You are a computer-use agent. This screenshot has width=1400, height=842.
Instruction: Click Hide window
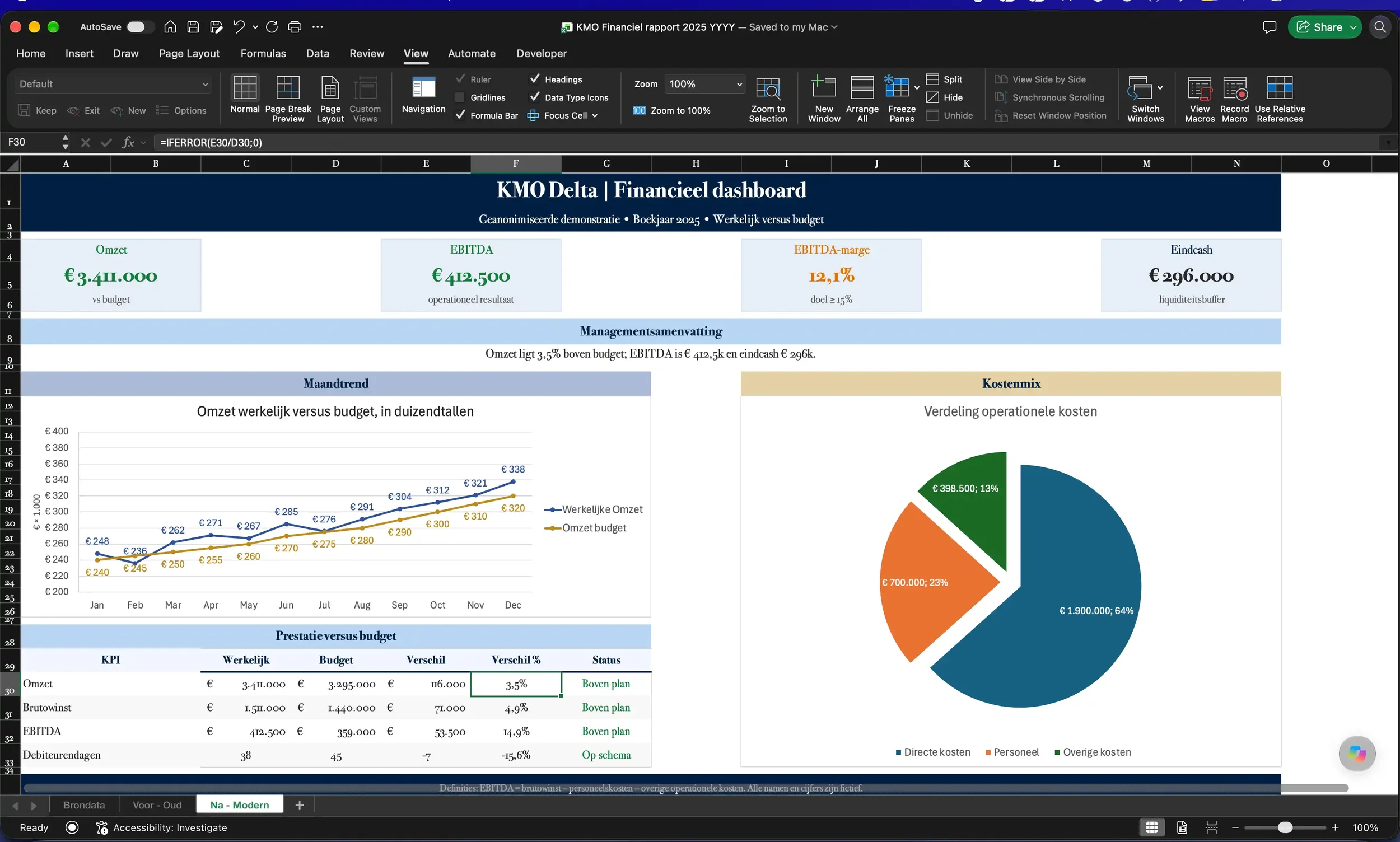(x=944, y=97)
